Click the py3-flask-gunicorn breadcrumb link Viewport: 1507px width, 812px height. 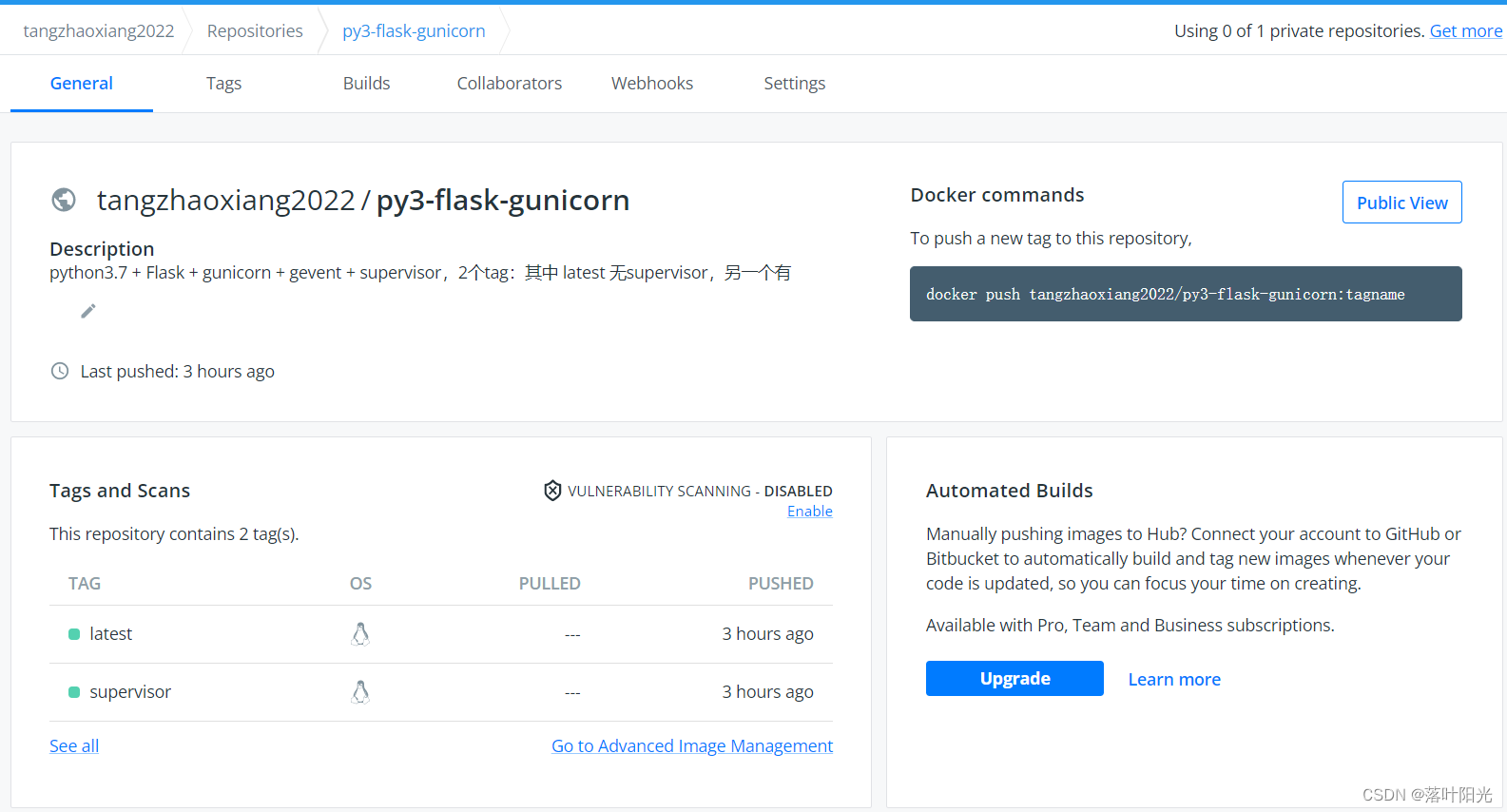pos(414,30)
